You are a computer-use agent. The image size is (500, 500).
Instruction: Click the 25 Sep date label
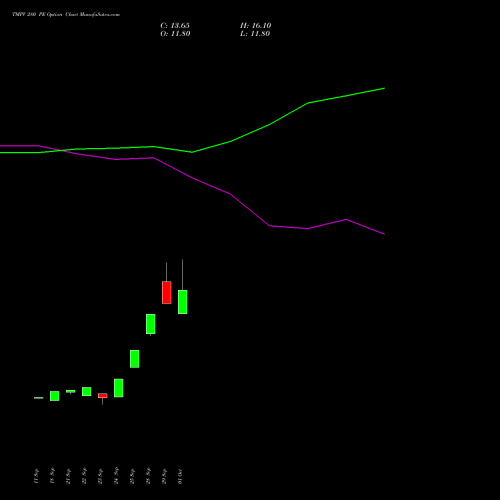[x=132, y=476]
